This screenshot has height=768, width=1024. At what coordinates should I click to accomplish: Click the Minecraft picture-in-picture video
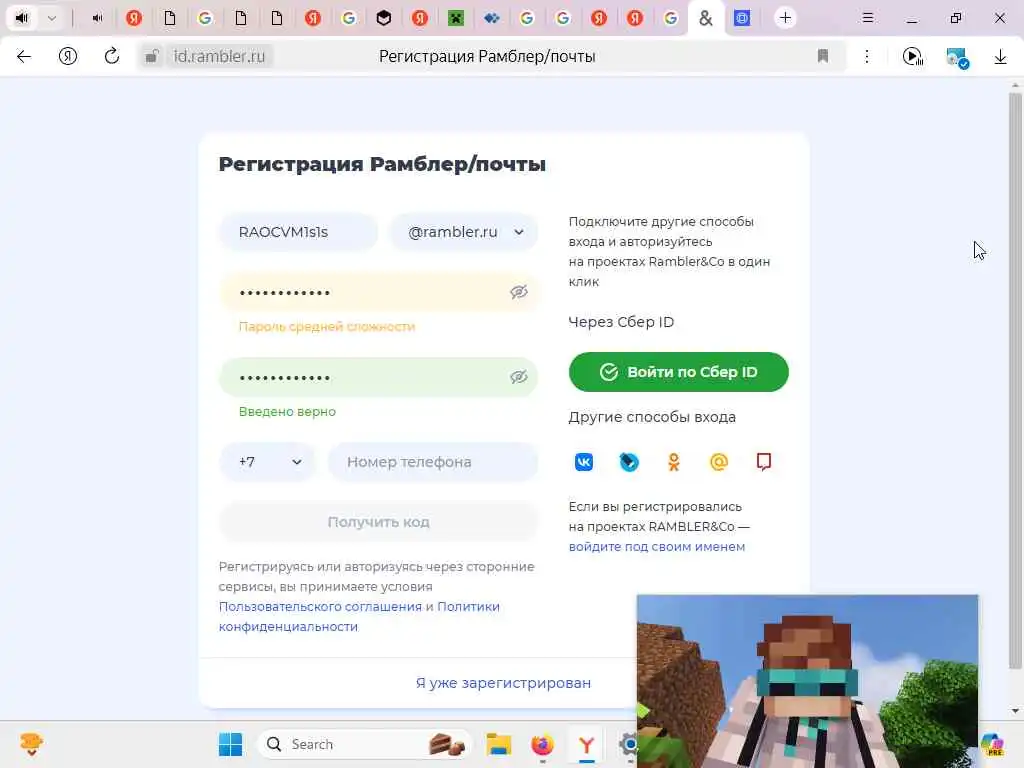(807, 680)
